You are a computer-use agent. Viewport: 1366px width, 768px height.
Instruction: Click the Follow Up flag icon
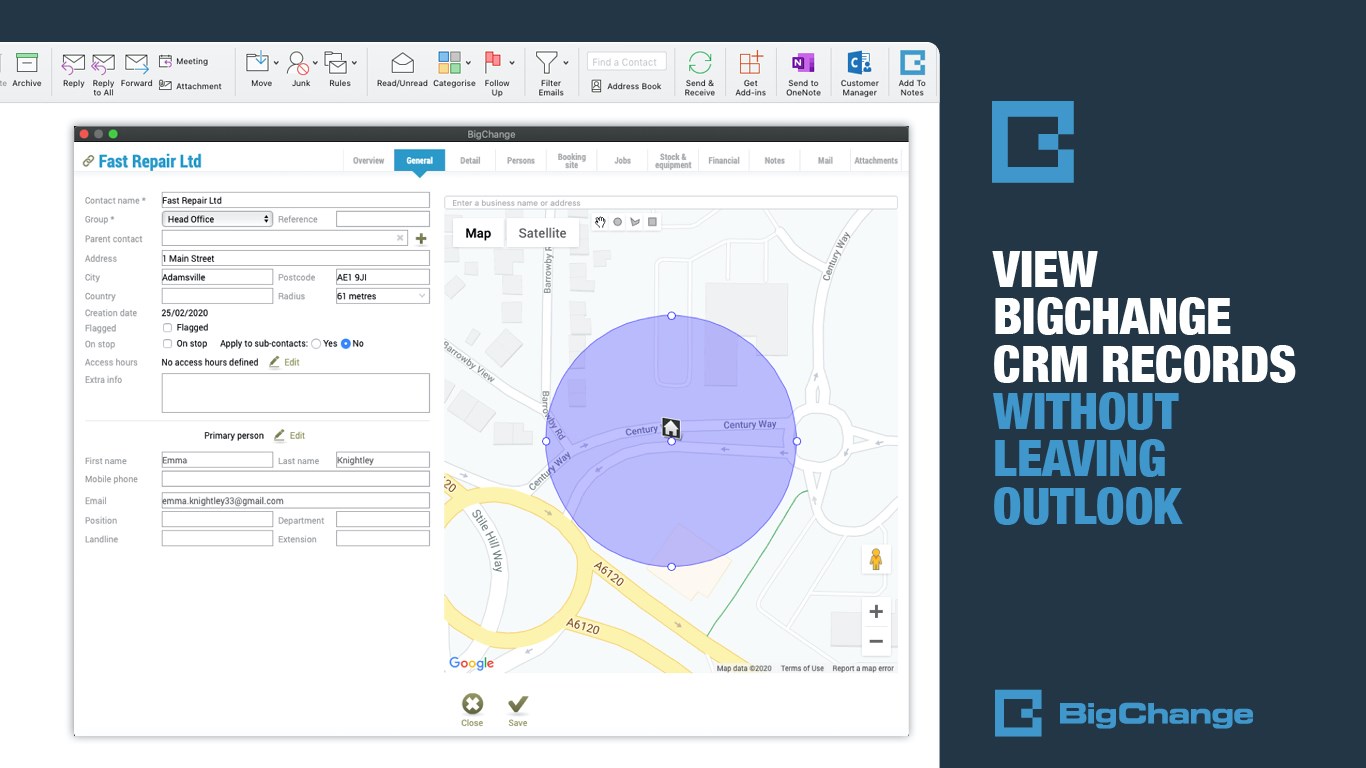pyautogui.click(x=493, y=63)
